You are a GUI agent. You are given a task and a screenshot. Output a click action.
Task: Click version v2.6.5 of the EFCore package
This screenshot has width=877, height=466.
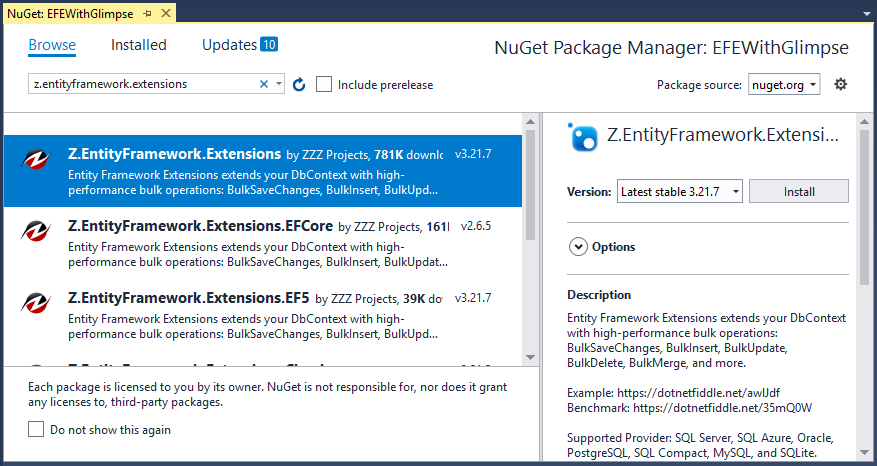click(x=476, y=226)
